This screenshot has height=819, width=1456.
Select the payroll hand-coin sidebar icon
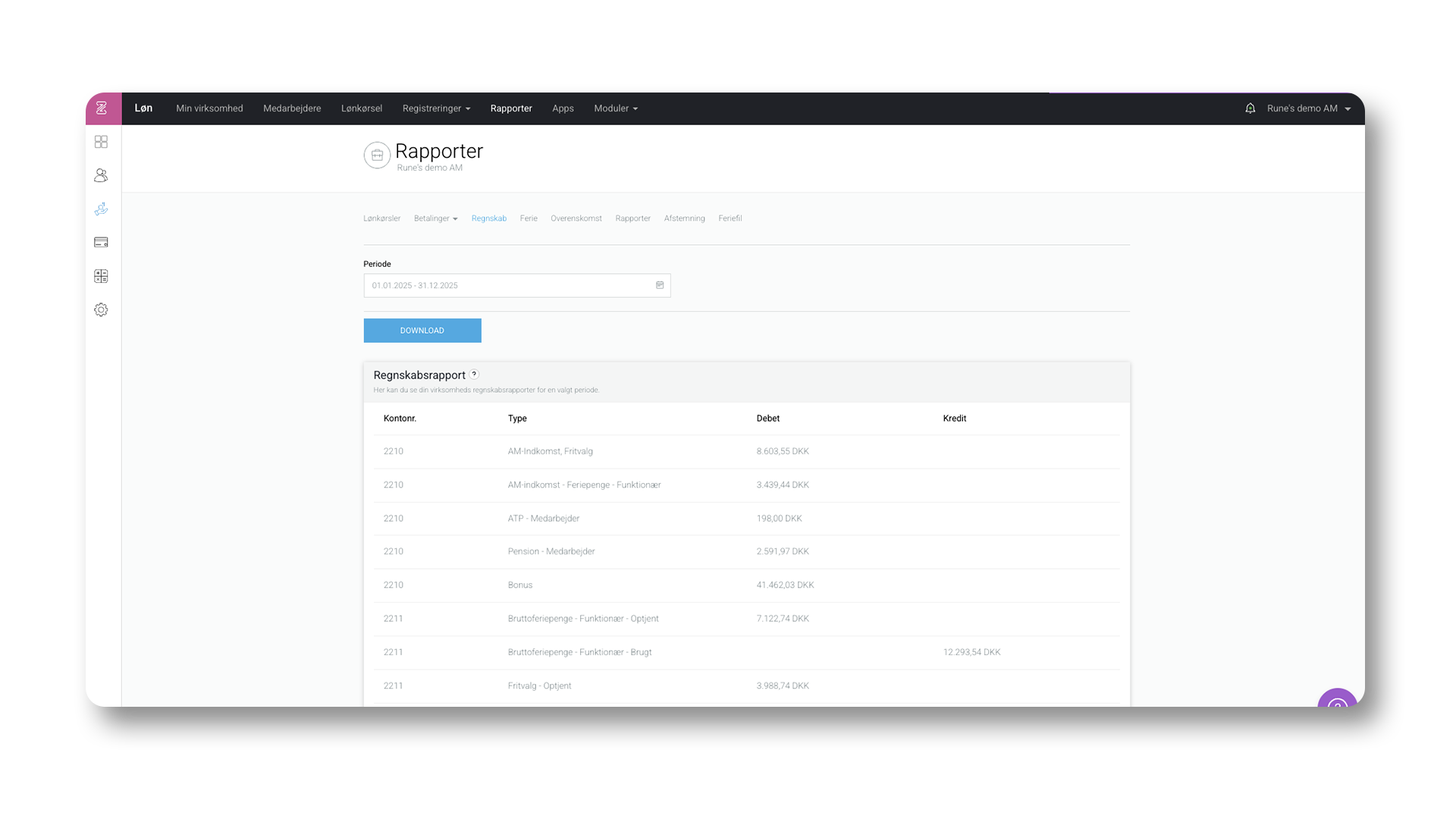[101, 209]
